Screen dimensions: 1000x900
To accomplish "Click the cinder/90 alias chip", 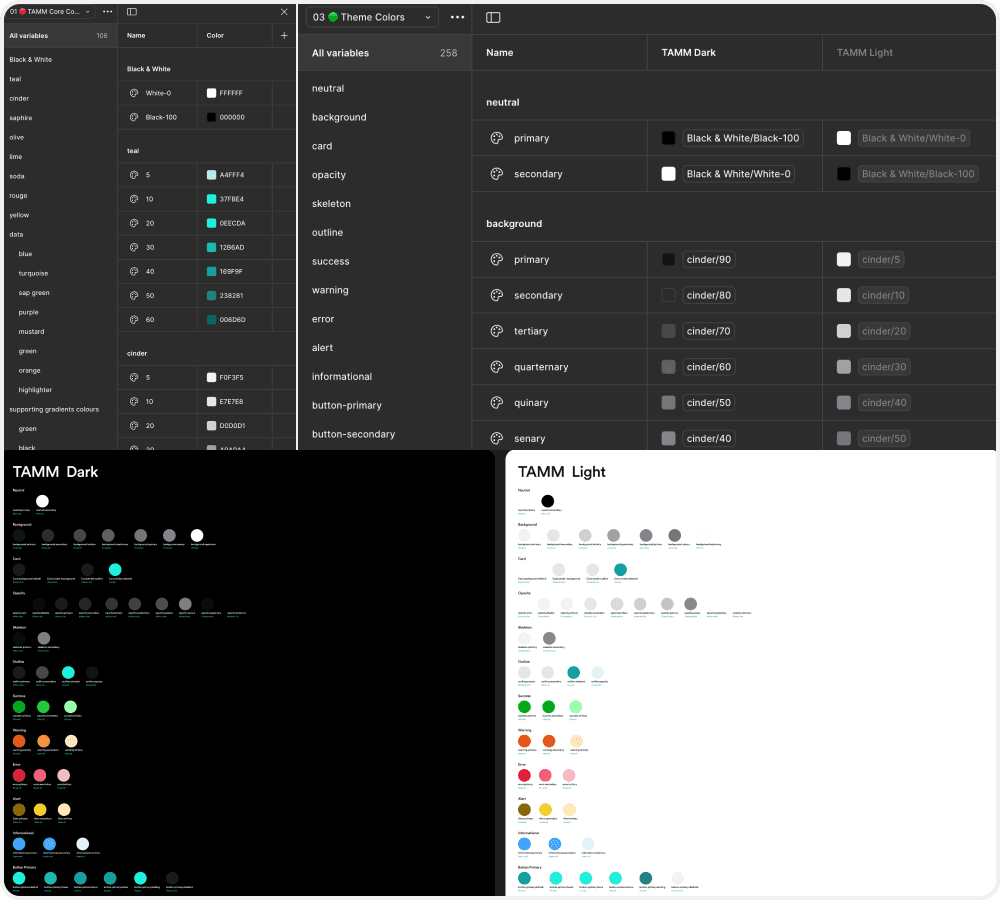I will click(x=709, y=260).
